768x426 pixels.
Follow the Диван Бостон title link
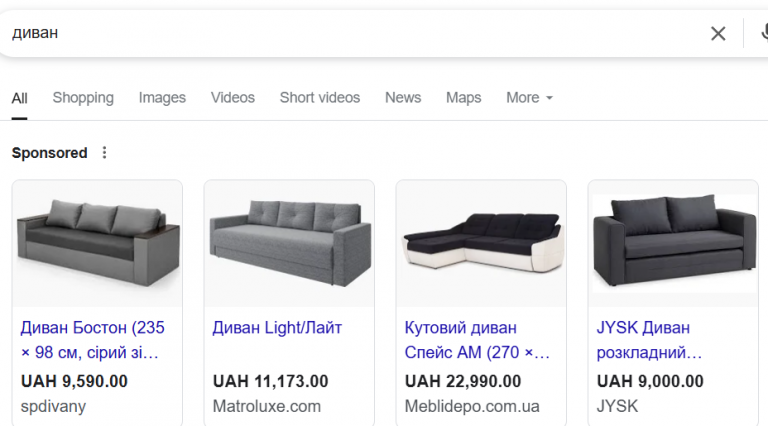pos(93,340)
